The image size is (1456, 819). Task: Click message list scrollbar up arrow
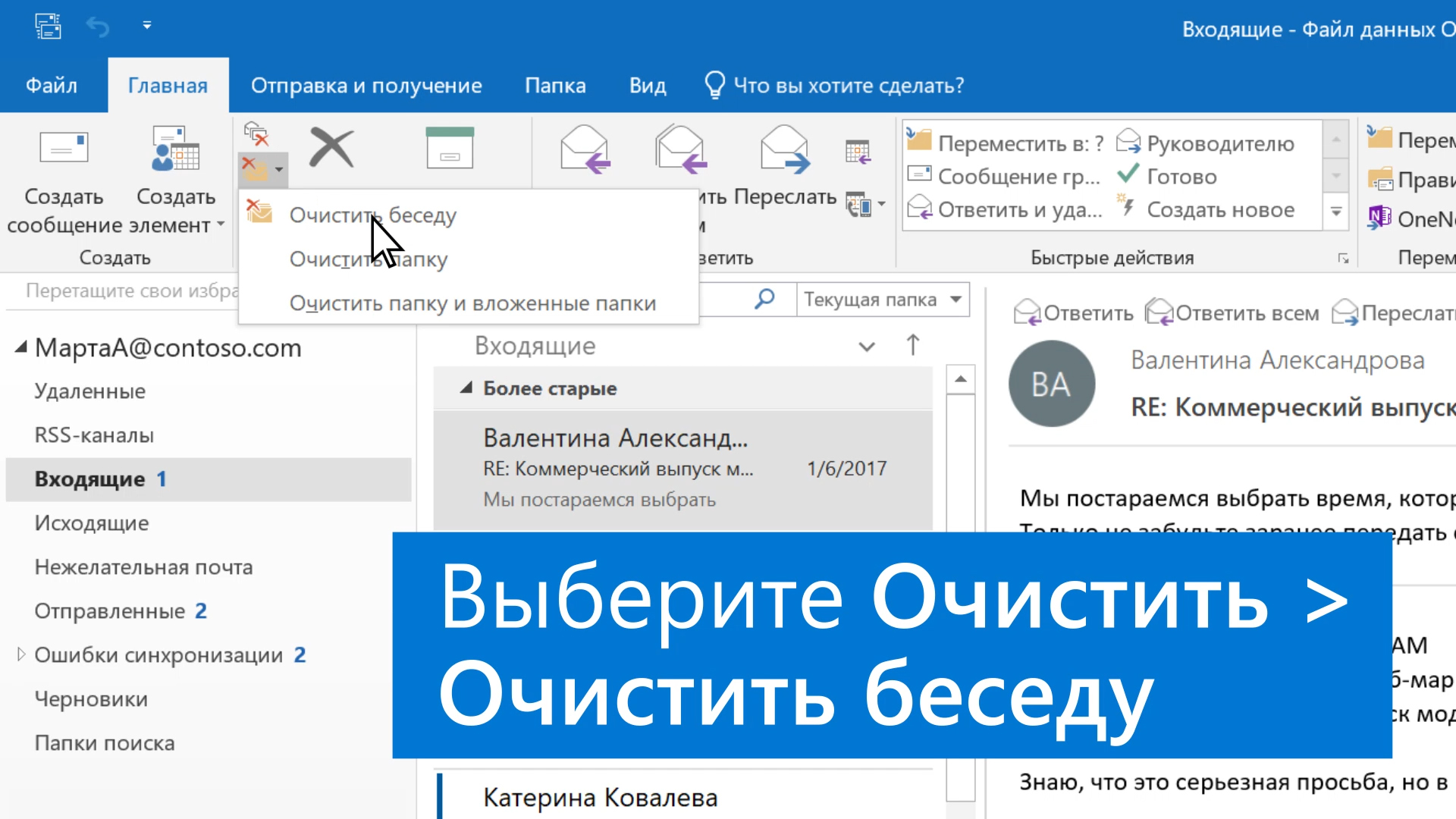(961, 378)
